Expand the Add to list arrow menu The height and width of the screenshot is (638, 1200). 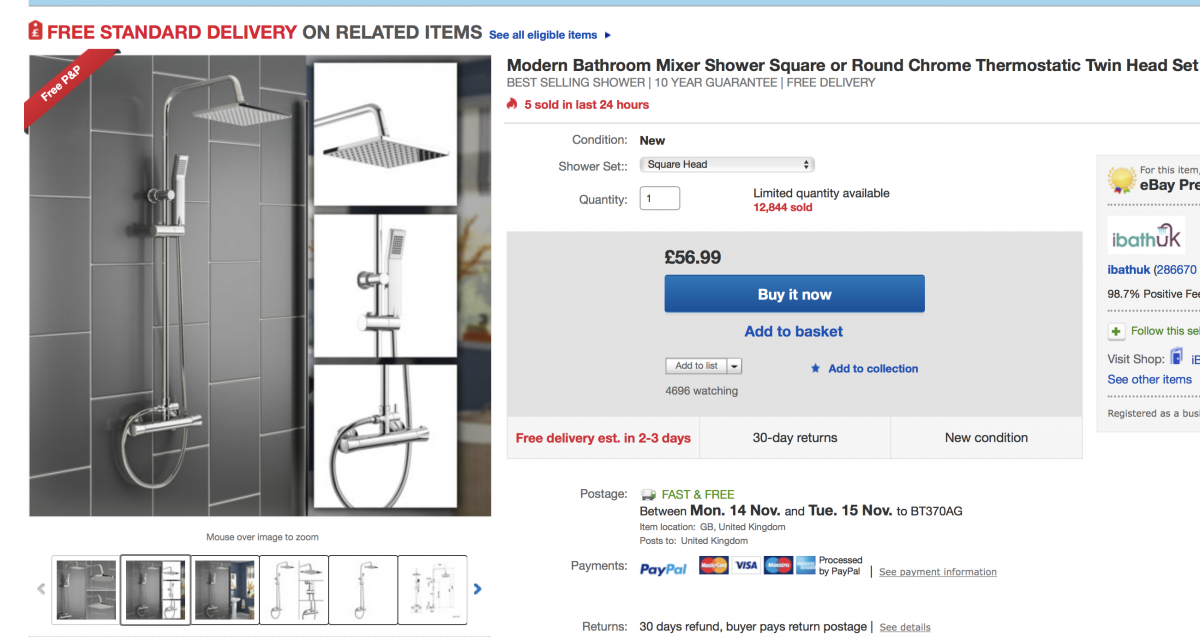735,366
